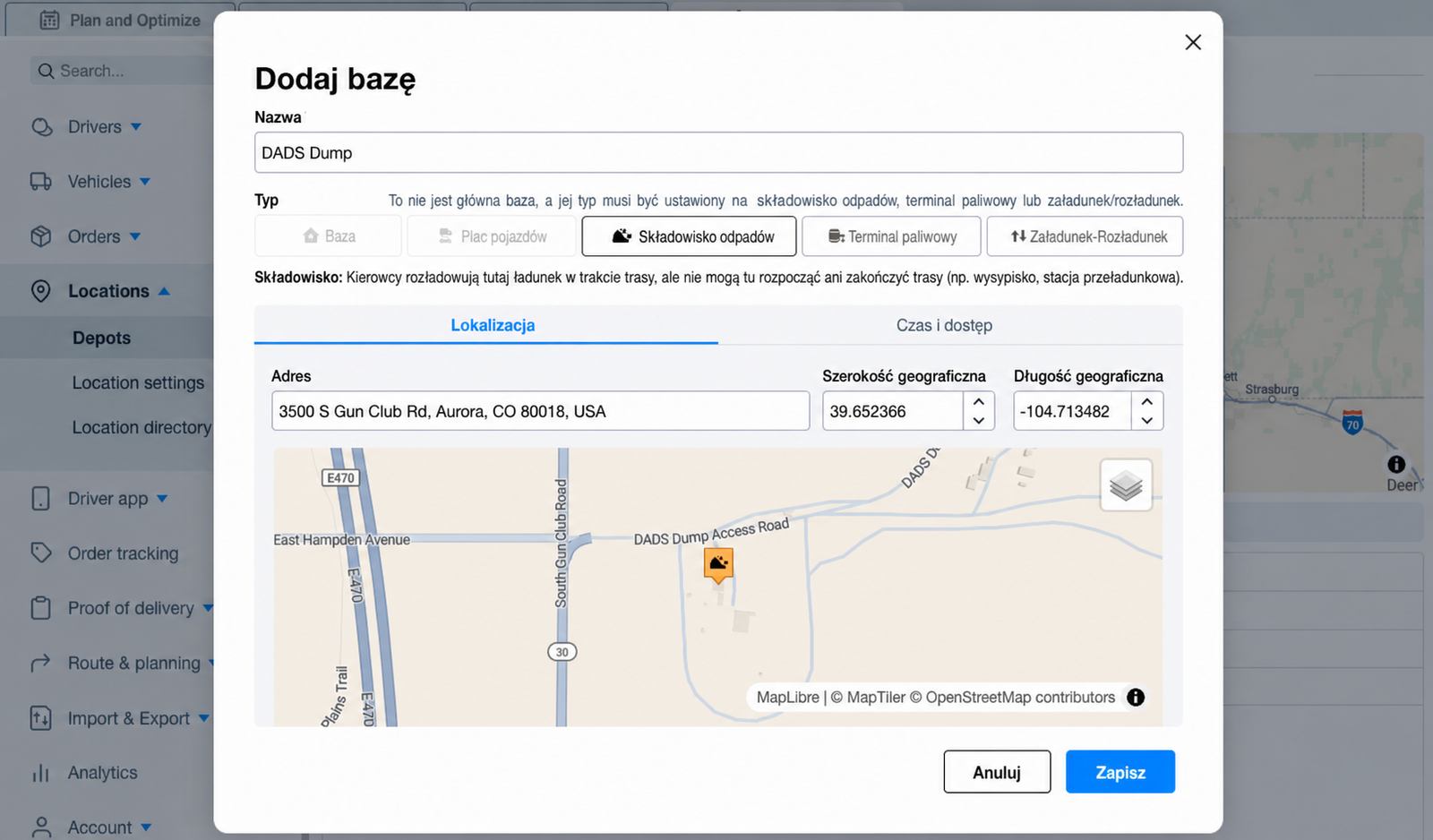Click the Vehicles truck icon
Image resolution: width=1433 pixels, height=840 pixels.
point(41,182)
